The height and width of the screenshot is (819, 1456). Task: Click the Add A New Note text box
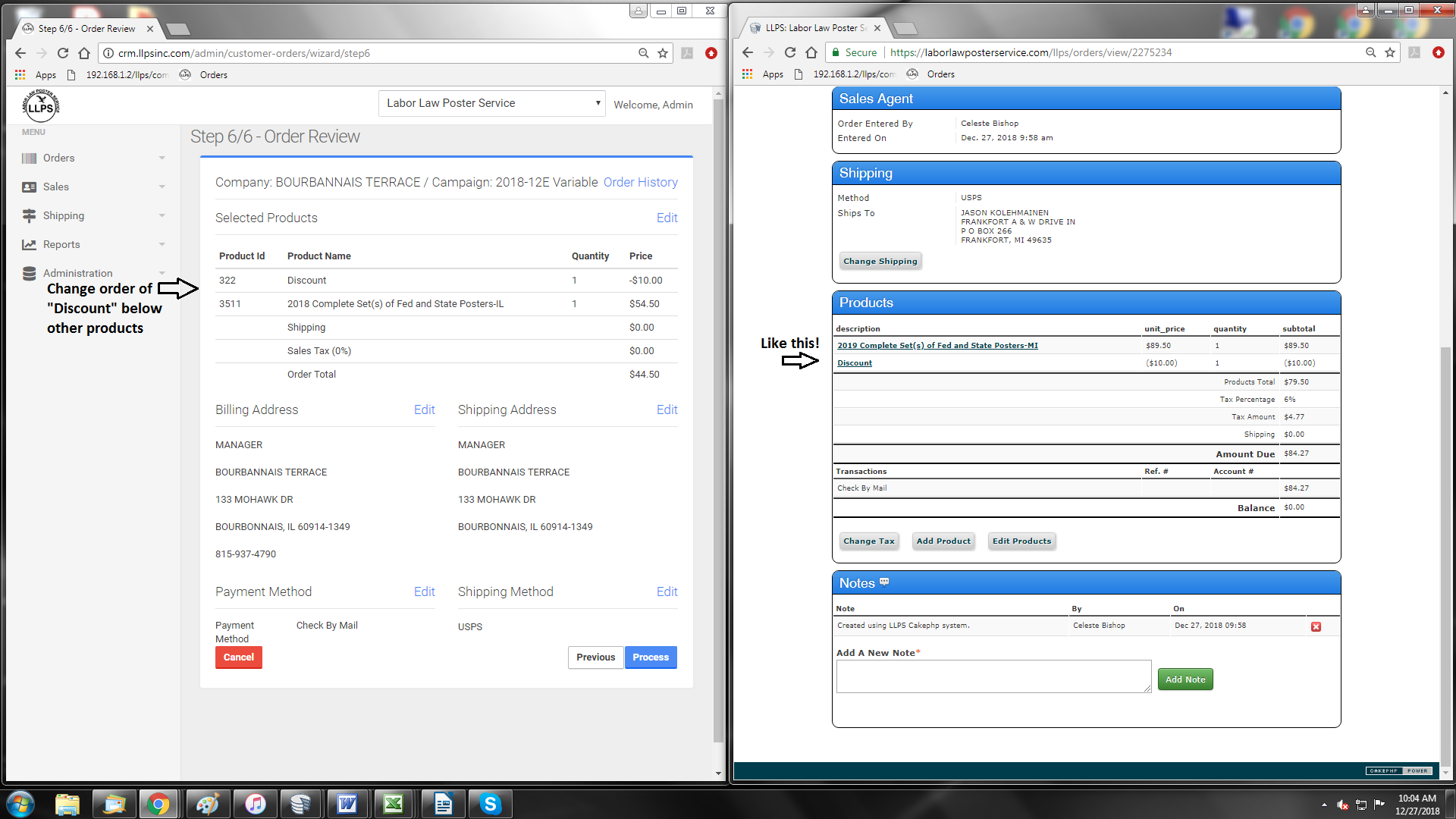pyautogui.click(x=993, y=676)
